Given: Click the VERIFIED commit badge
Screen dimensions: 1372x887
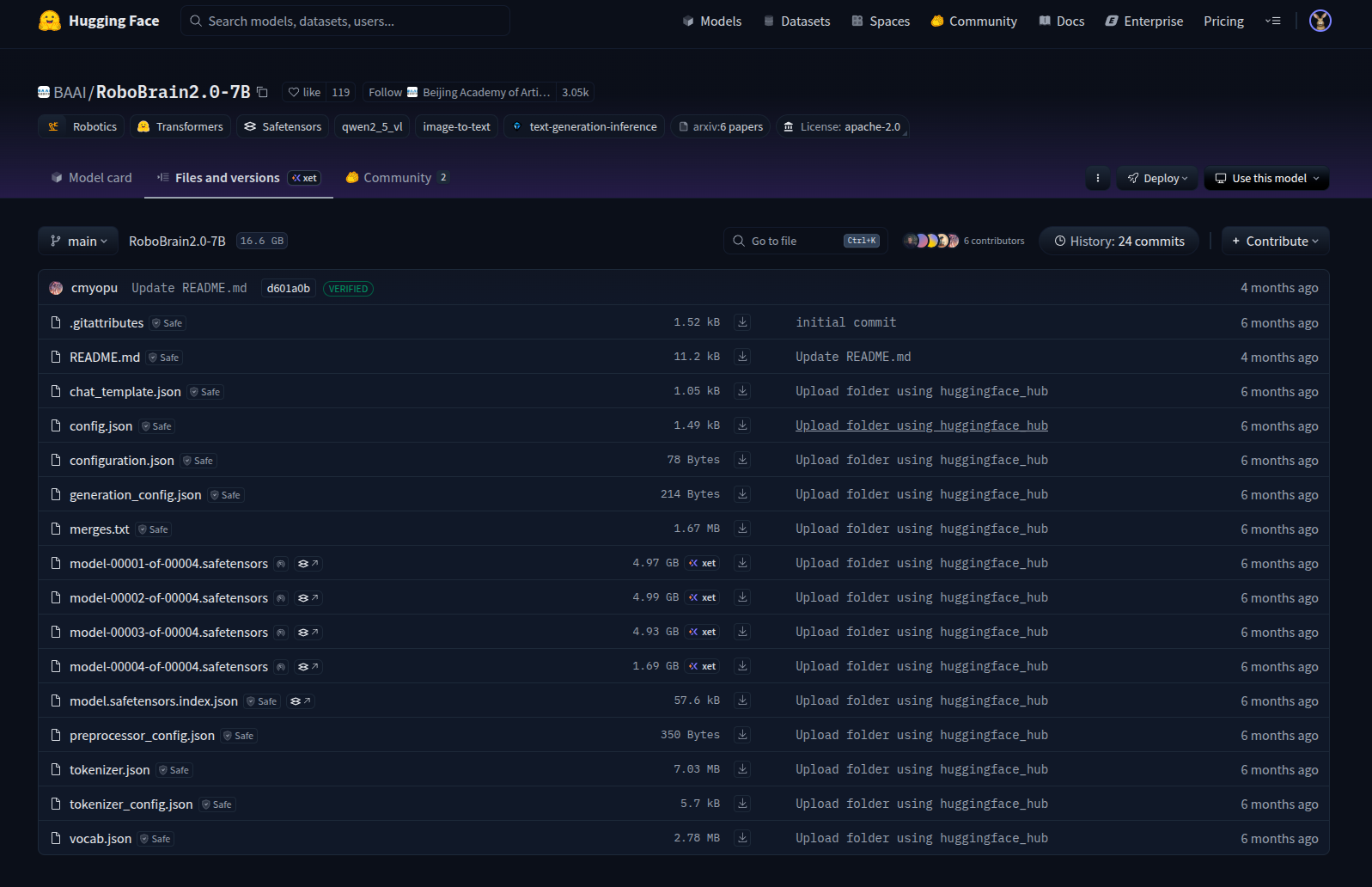Looking at the screenshot, I should (348, 289).
